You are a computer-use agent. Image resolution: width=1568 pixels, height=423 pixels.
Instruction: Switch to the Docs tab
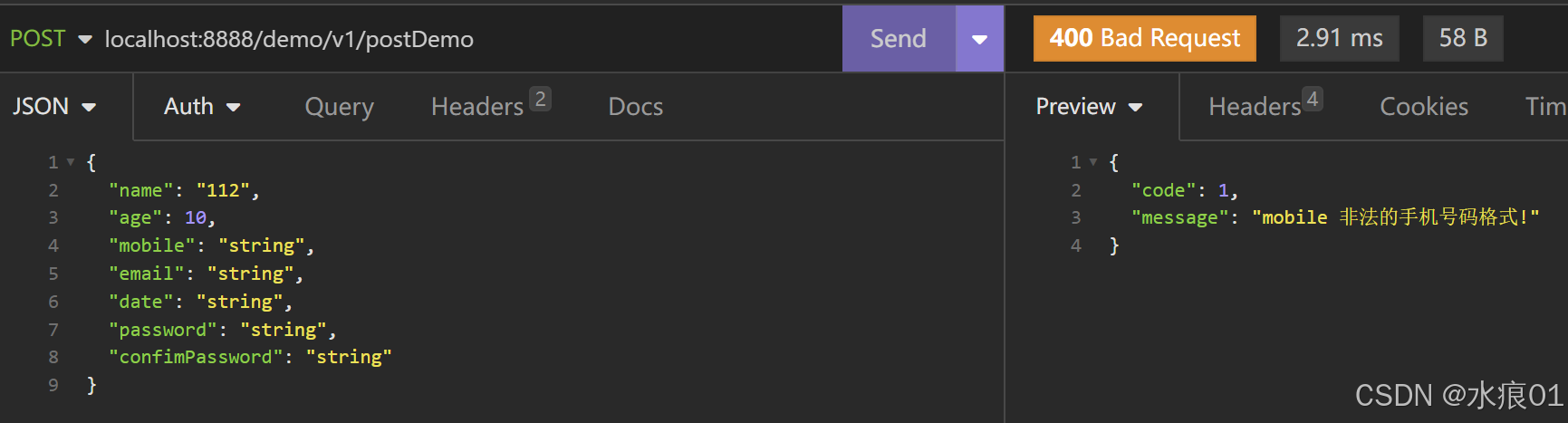click(635, 107)
